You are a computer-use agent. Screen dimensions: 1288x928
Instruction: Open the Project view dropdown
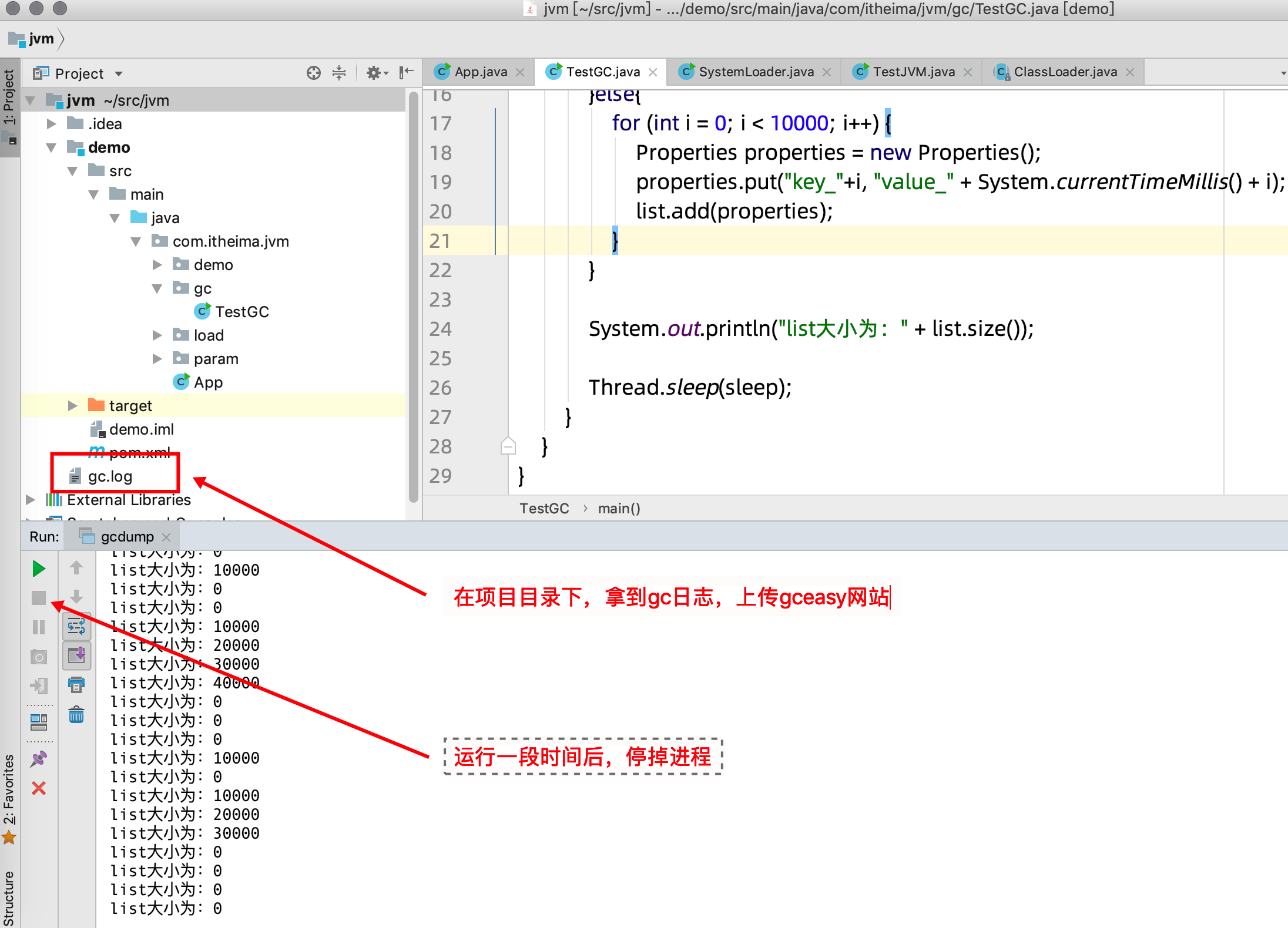(119, 73)
